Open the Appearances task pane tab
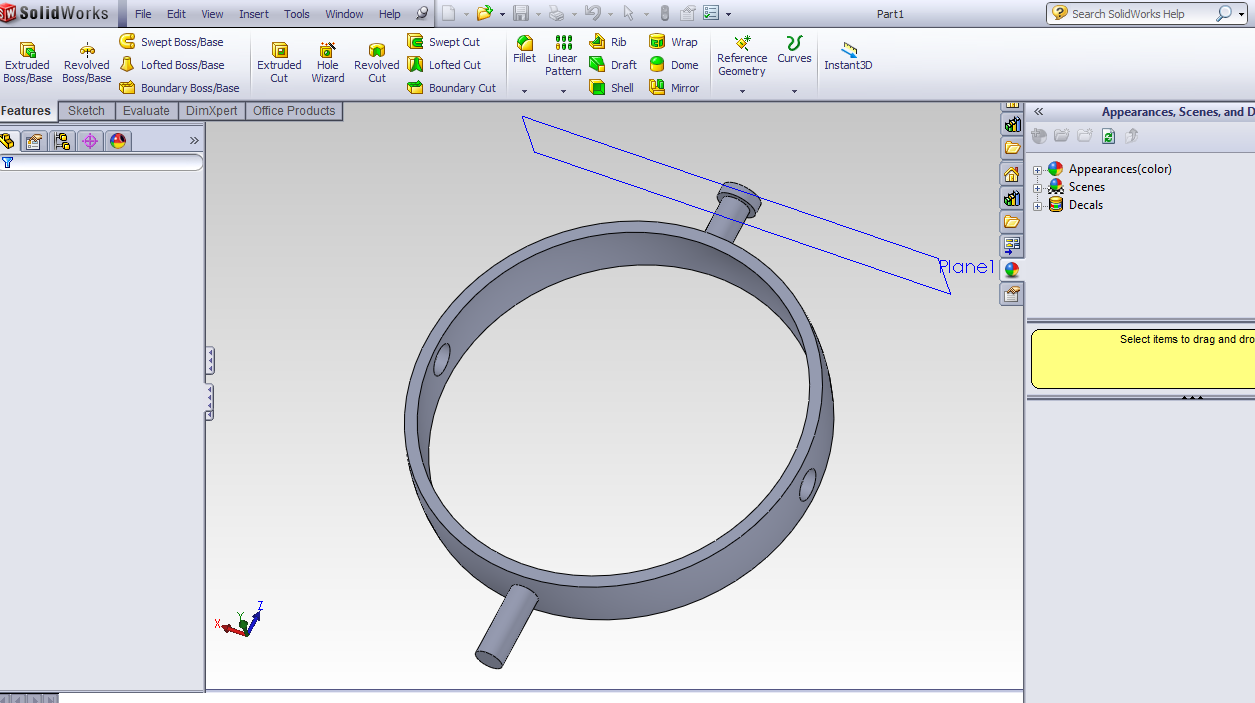 (1012, 269)
